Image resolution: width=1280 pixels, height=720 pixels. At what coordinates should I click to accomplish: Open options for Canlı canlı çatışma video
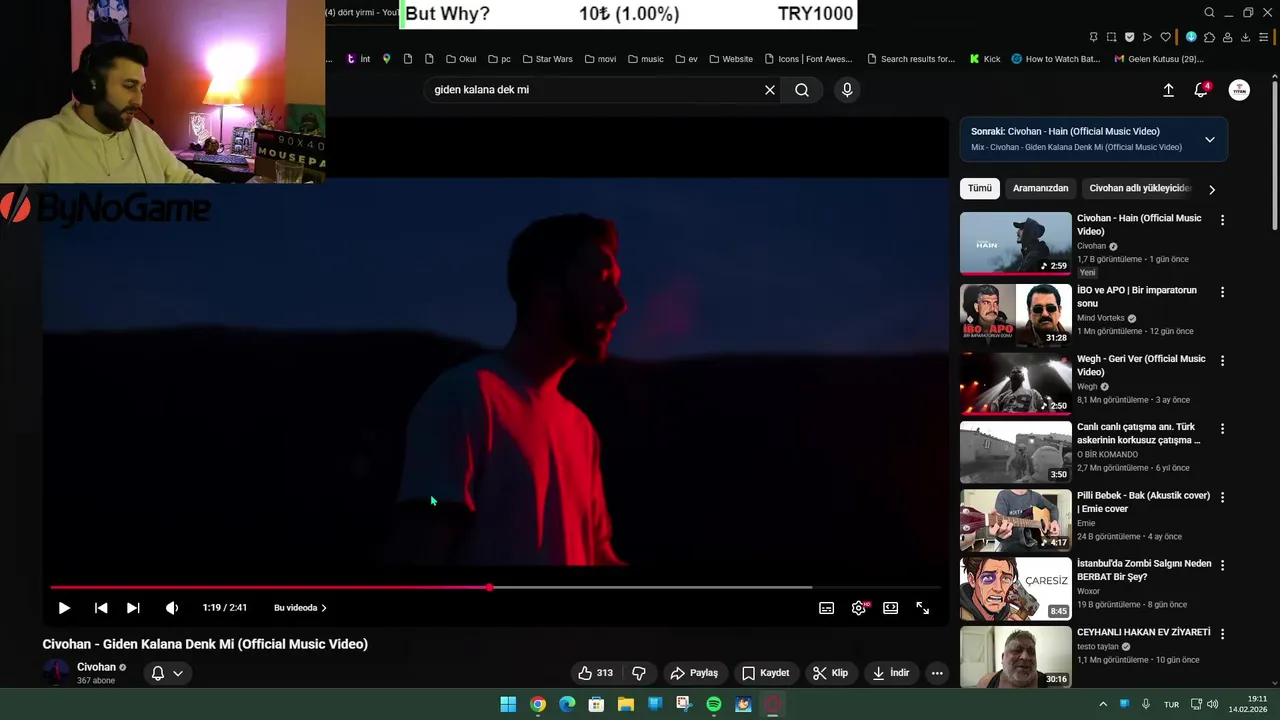pos(1222,428)
